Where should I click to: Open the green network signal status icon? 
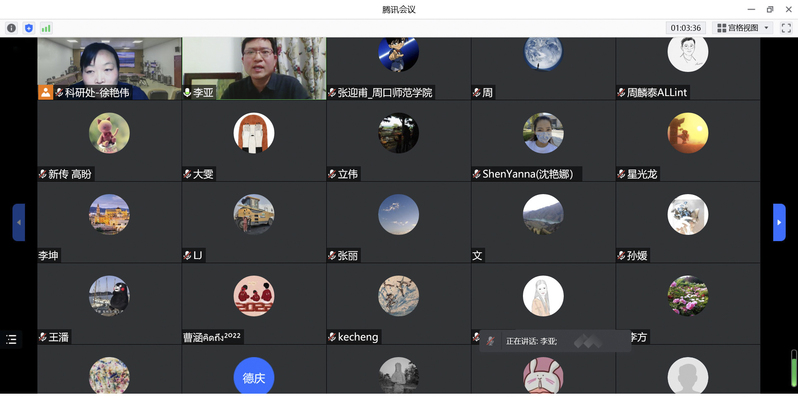(46, 28)
